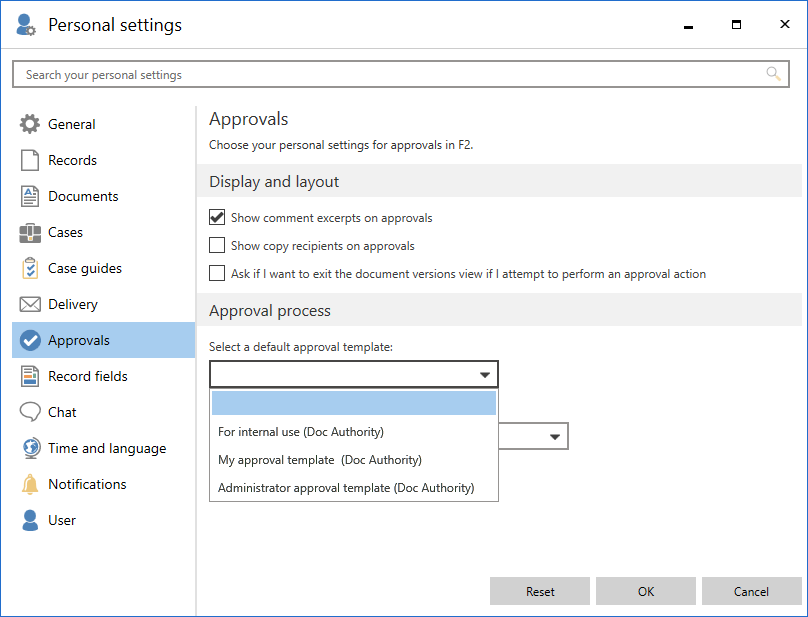This screenshot has height=617, width=808.
Task: Open the Record fields section
Action: pyautogui.click(x=87, y=377)
